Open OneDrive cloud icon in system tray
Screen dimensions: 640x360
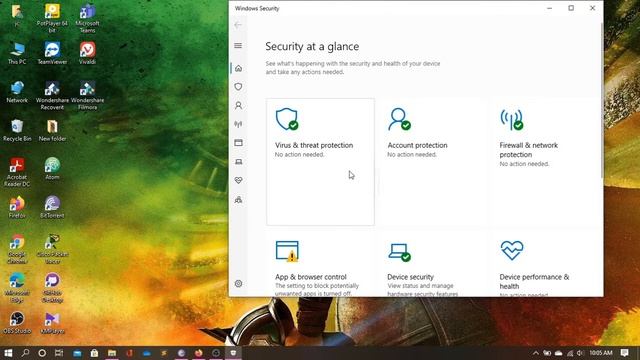(558, 353)
